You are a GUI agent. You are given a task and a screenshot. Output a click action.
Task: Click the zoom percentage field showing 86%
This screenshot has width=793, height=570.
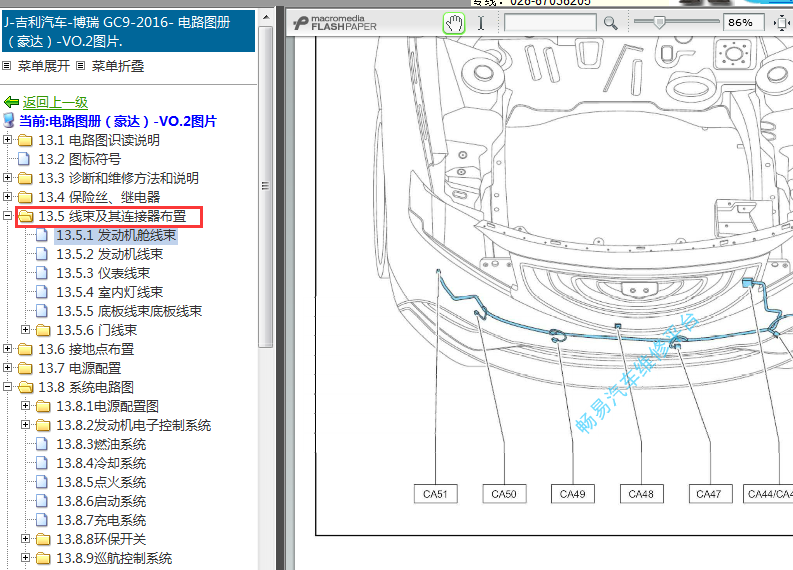[x=743, y=23]
